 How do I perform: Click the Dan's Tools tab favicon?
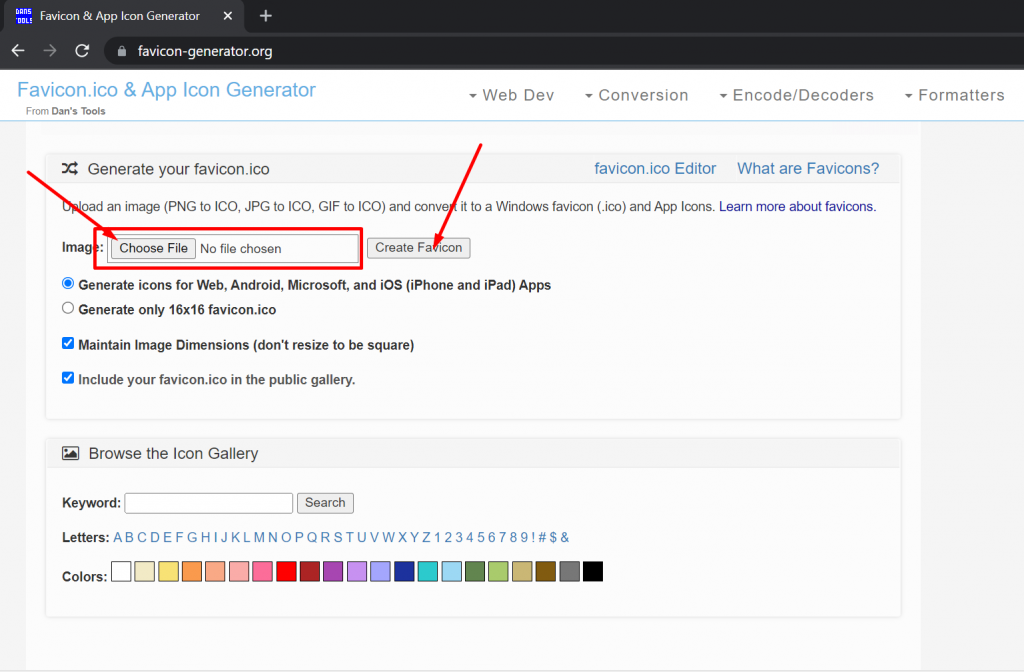click(x=24, y=16)
